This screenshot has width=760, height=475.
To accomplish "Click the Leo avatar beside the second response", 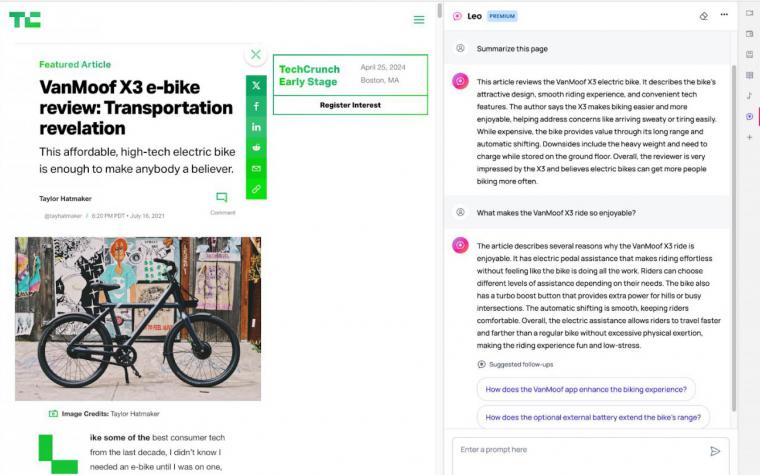I will pos(460,245).
